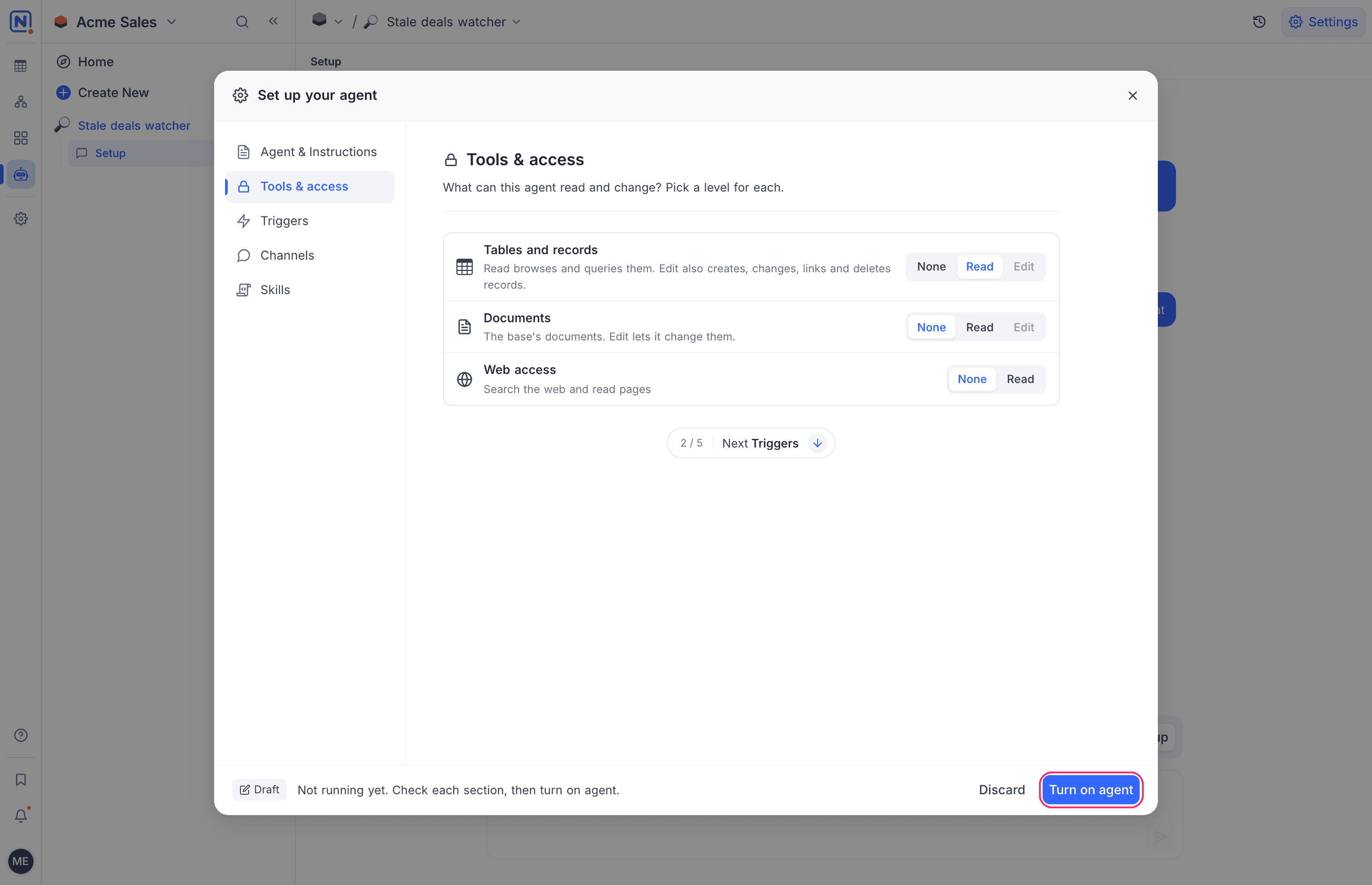The image size is (1372, 885).
Task: Go to the Triggers section
Action: point(309,221)
